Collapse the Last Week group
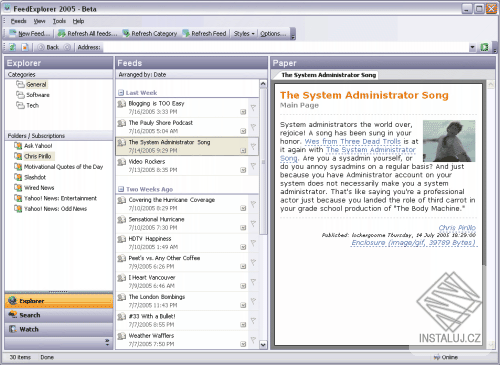Screen dimensions: 500x365 (121, 93)
